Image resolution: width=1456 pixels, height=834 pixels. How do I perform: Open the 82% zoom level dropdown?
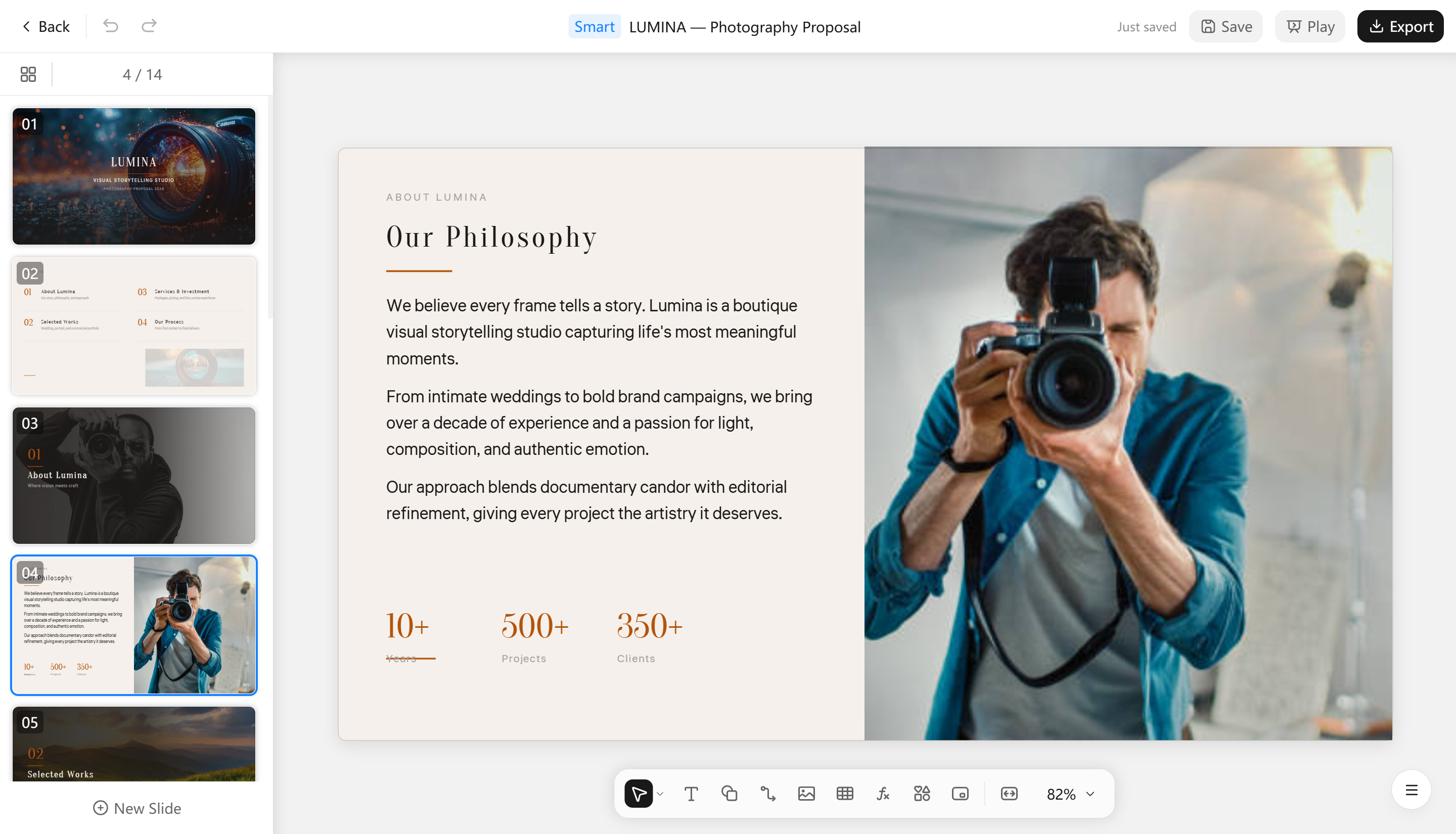pos(1070,794)
